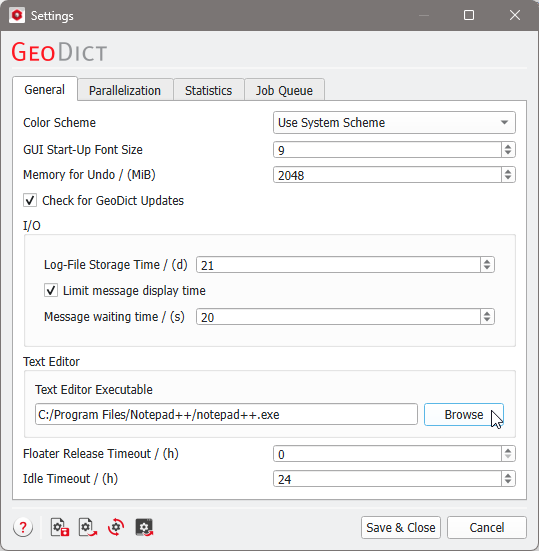Screen dimensions: 539x551
Task: Open the Color Scheme dropdown
Action: (394, 123)
